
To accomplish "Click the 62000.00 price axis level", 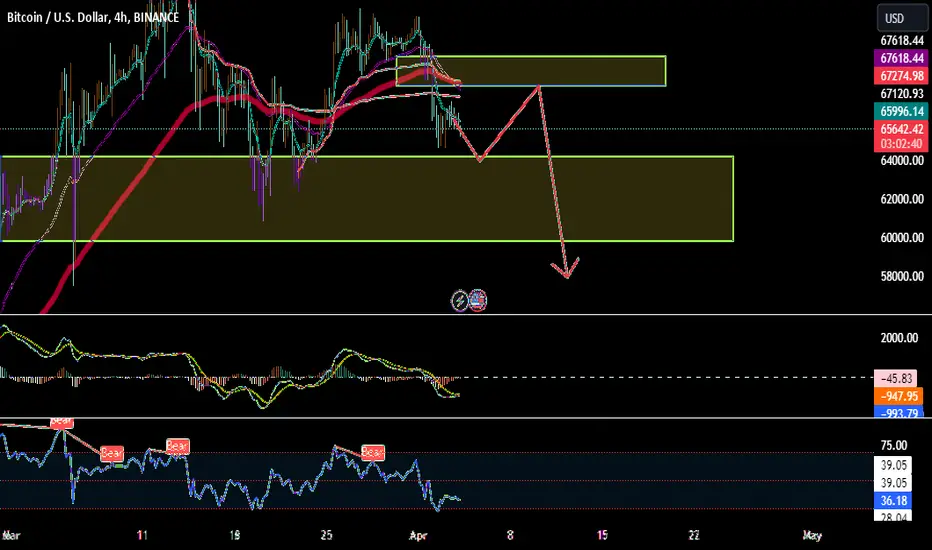I will 902,199.
